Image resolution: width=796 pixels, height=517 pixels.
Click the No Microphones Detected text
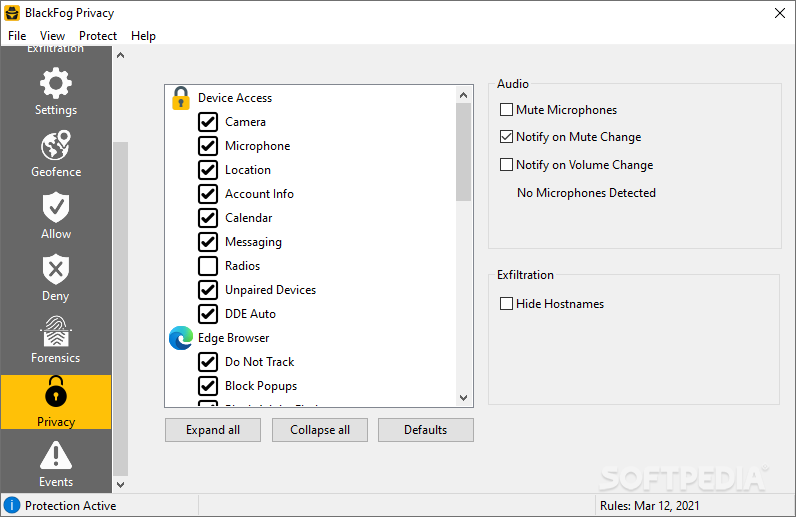(x=586, y=193)
